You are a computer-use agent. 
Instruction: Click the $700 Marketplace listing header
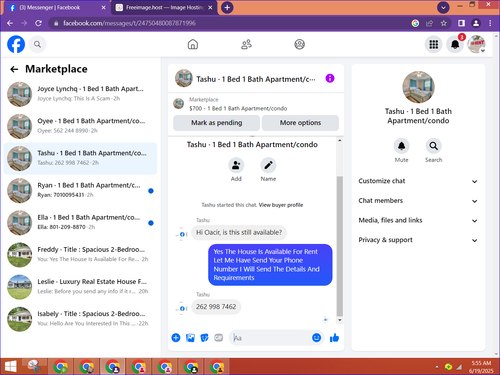click(256, 104)
